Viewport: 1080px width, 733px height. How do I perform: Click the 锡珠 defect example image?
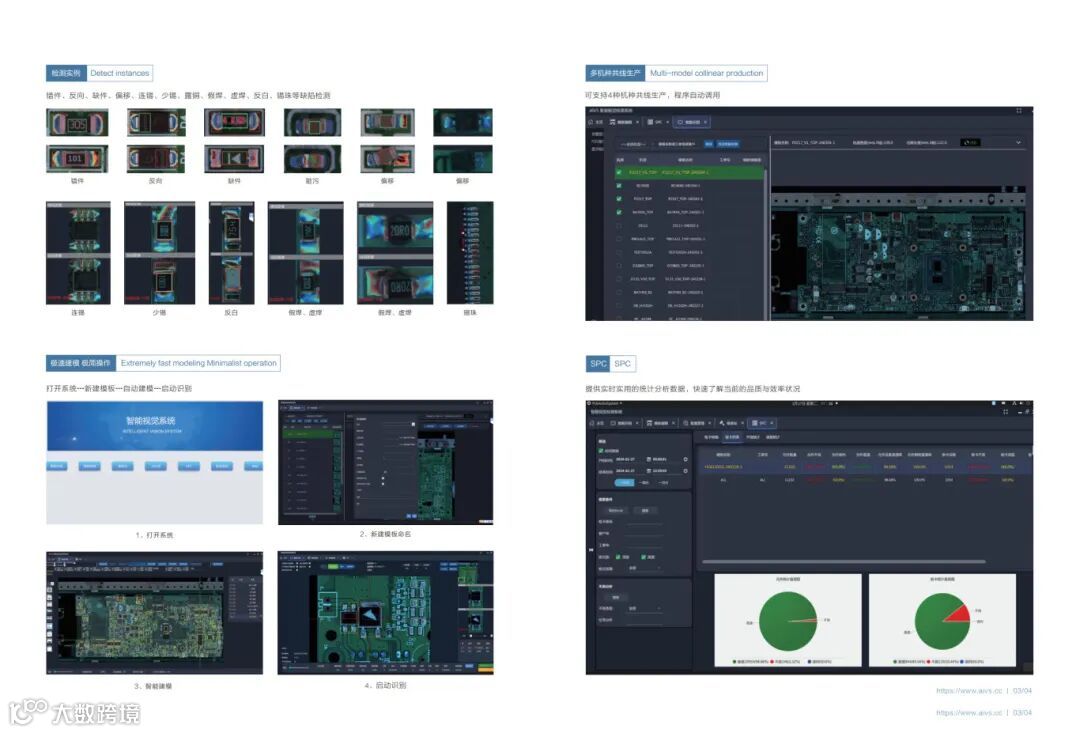(470, 253)
